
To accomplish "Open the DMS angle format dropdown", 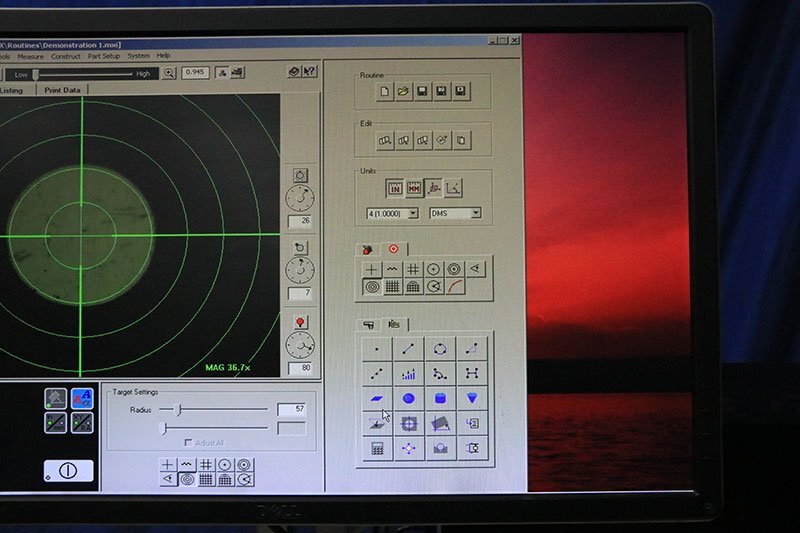I will point(455,213).
